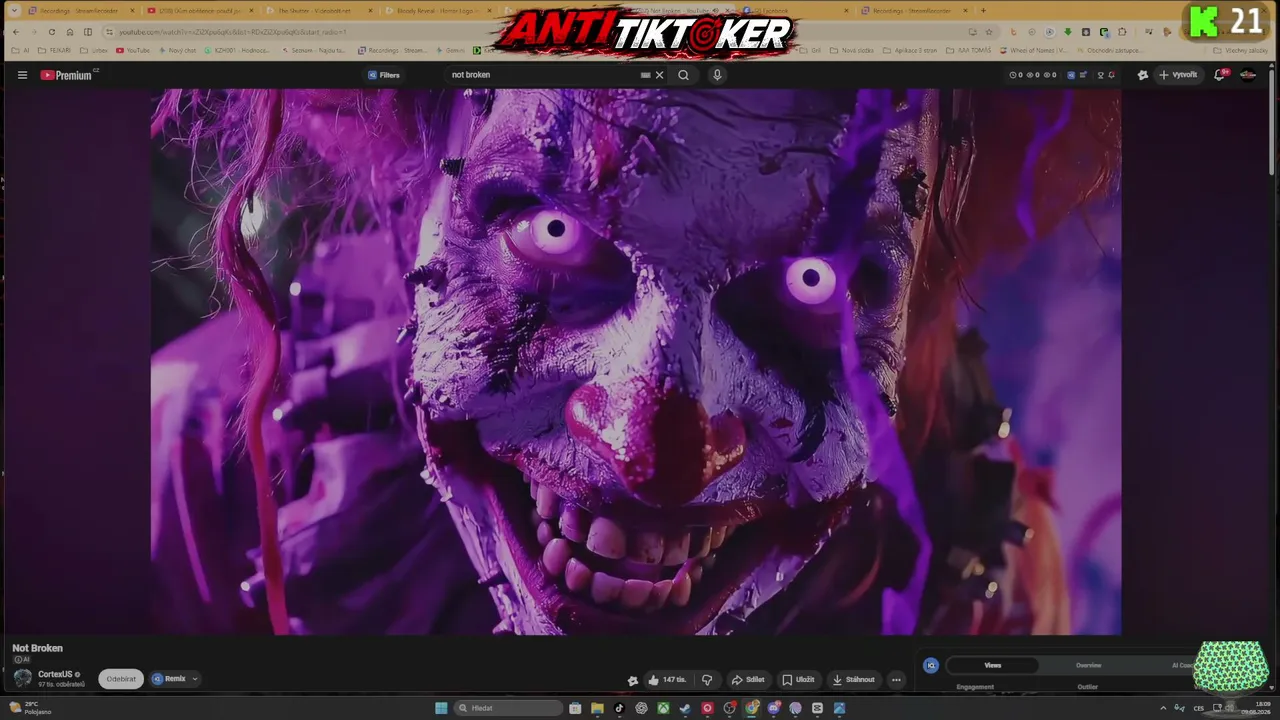Open TikTok from the taskbar
1280x720 pixels.
[x=619, y=708]
